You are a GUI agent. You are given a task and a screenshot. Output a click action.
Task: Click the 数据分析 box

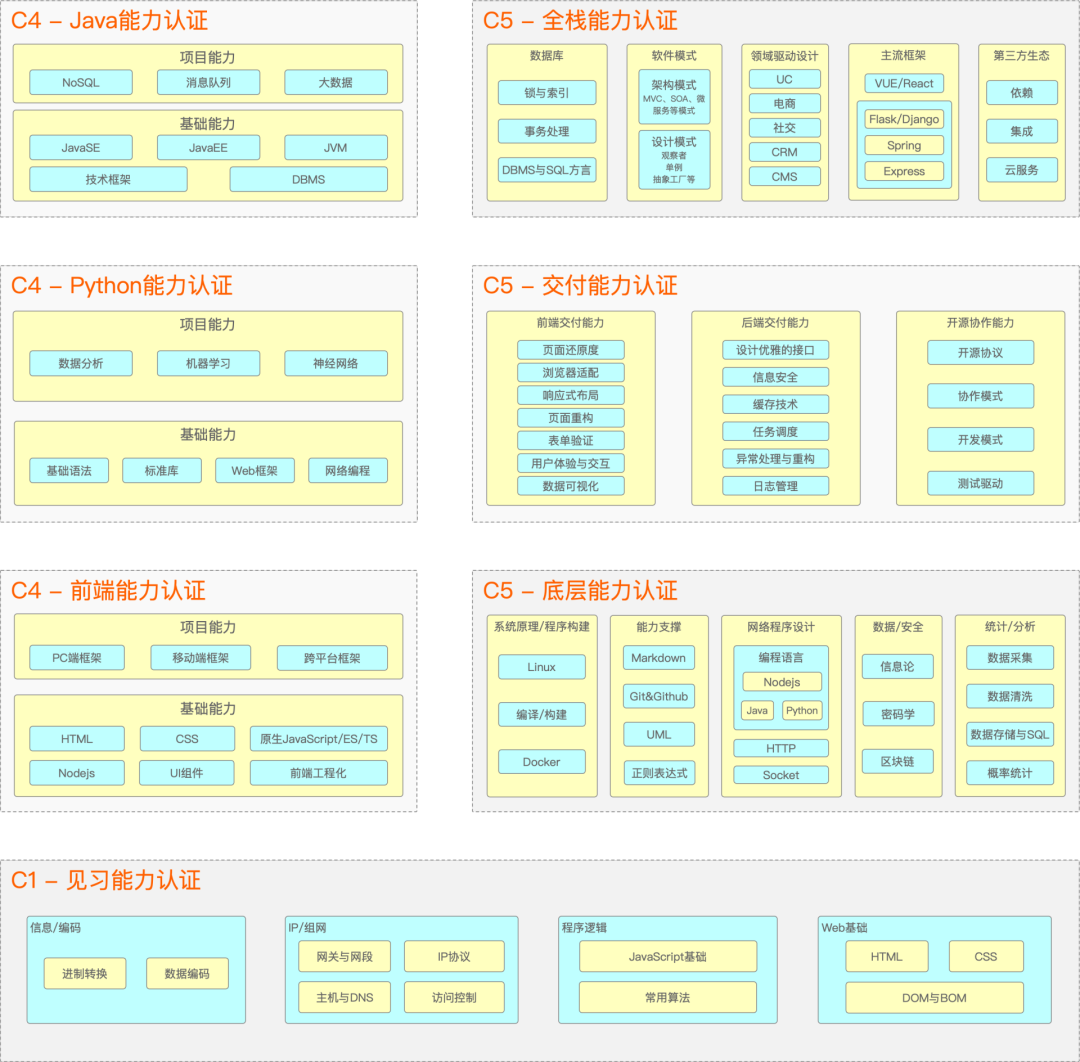click(x=81, y=363)
